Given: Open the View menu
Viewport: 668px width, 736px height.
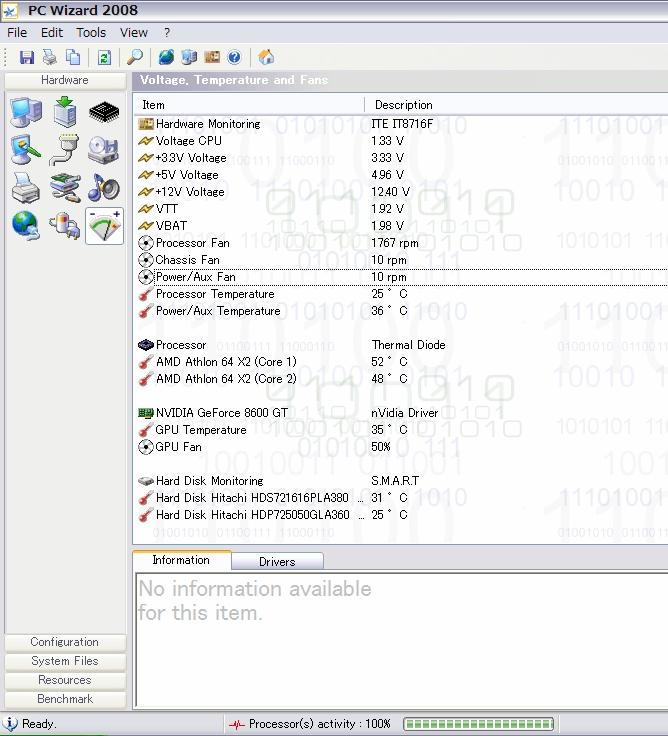Looking at the screenshot, I should (134, 32).
